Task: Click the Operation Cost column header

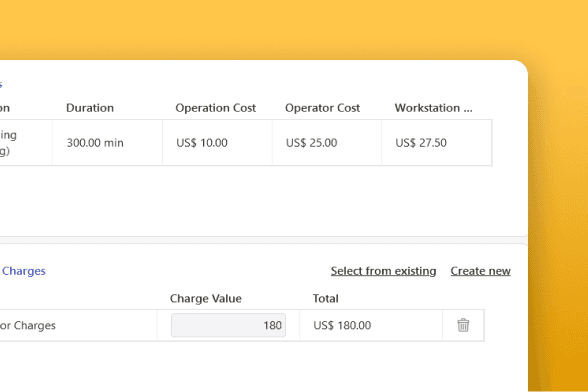Action: 216,108
